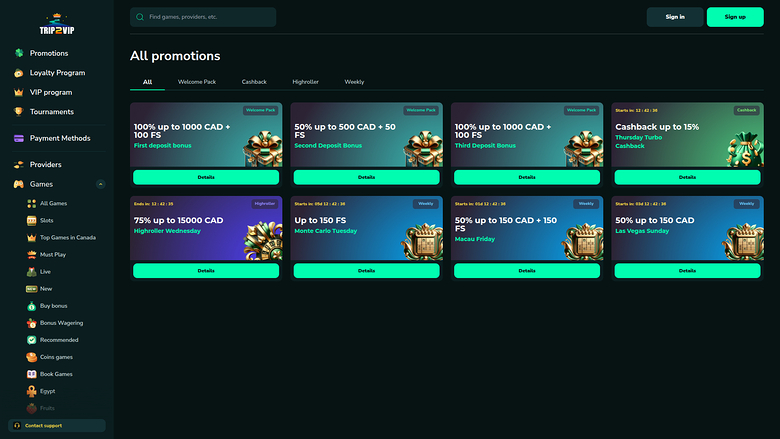Screen dimensions: 780x439
Task: Click the Must Play icon
Action: (x=31, y=255)
